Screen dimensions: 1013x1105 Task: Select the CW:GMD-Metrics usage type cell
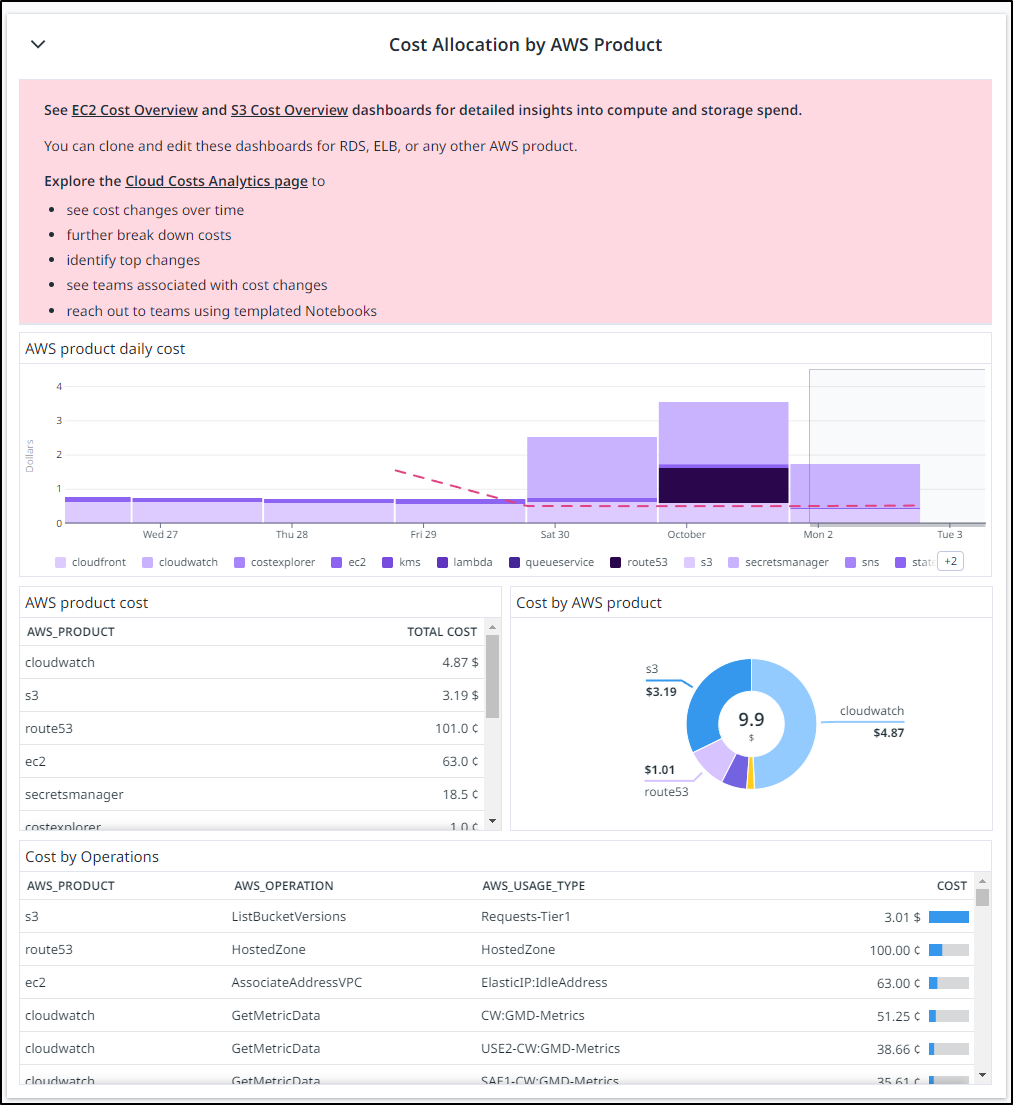point(533,1016)
